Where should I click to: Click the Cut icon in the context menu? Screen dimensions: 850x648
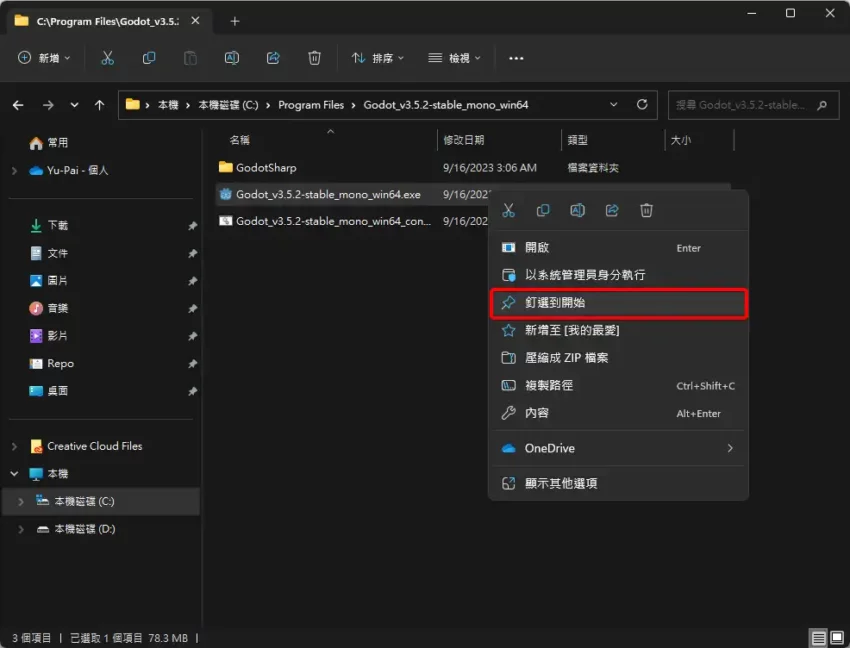tap(508, 210)
